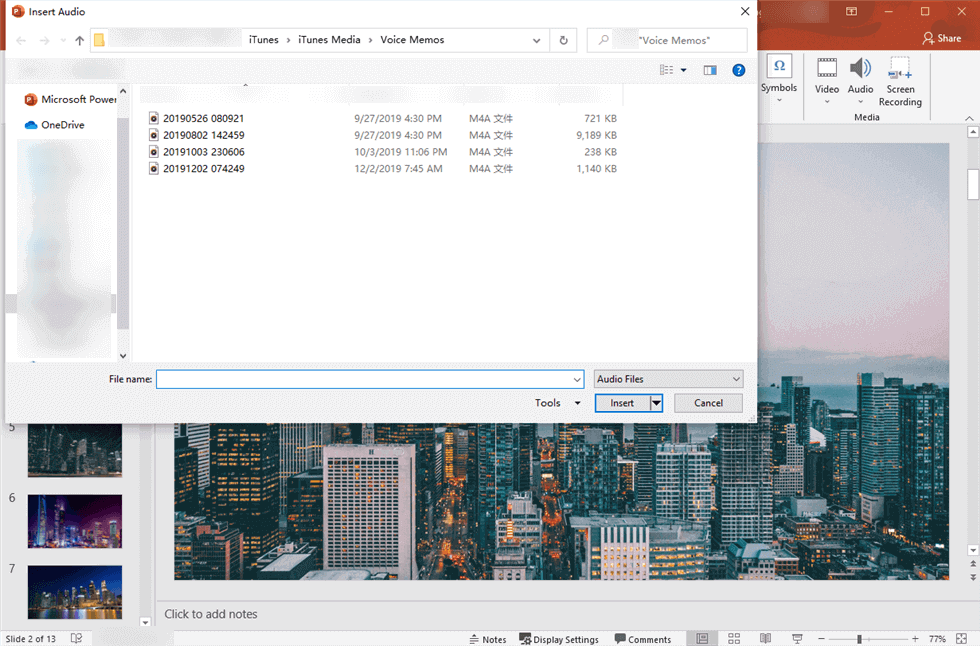The width and height of the screenshot is (980, 646).
Task: Click zoom out minus button
Action: [821, 639]
